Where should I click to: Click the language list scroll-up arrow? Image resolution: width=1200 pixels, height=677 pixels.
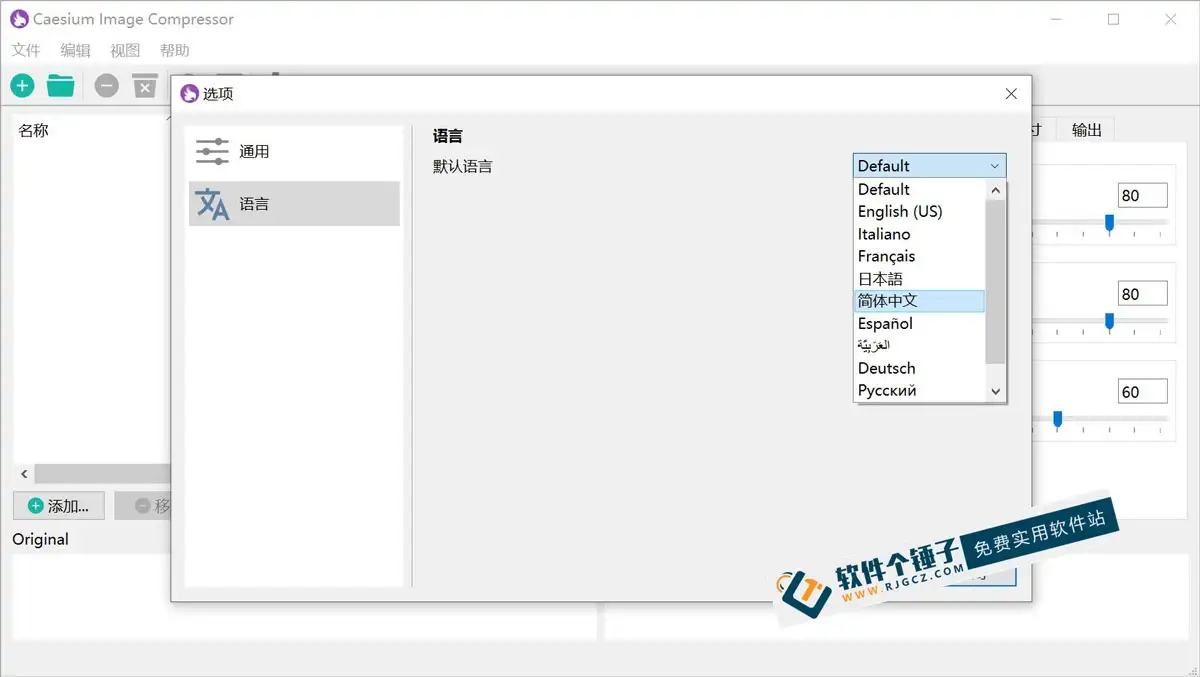[995, 189]
